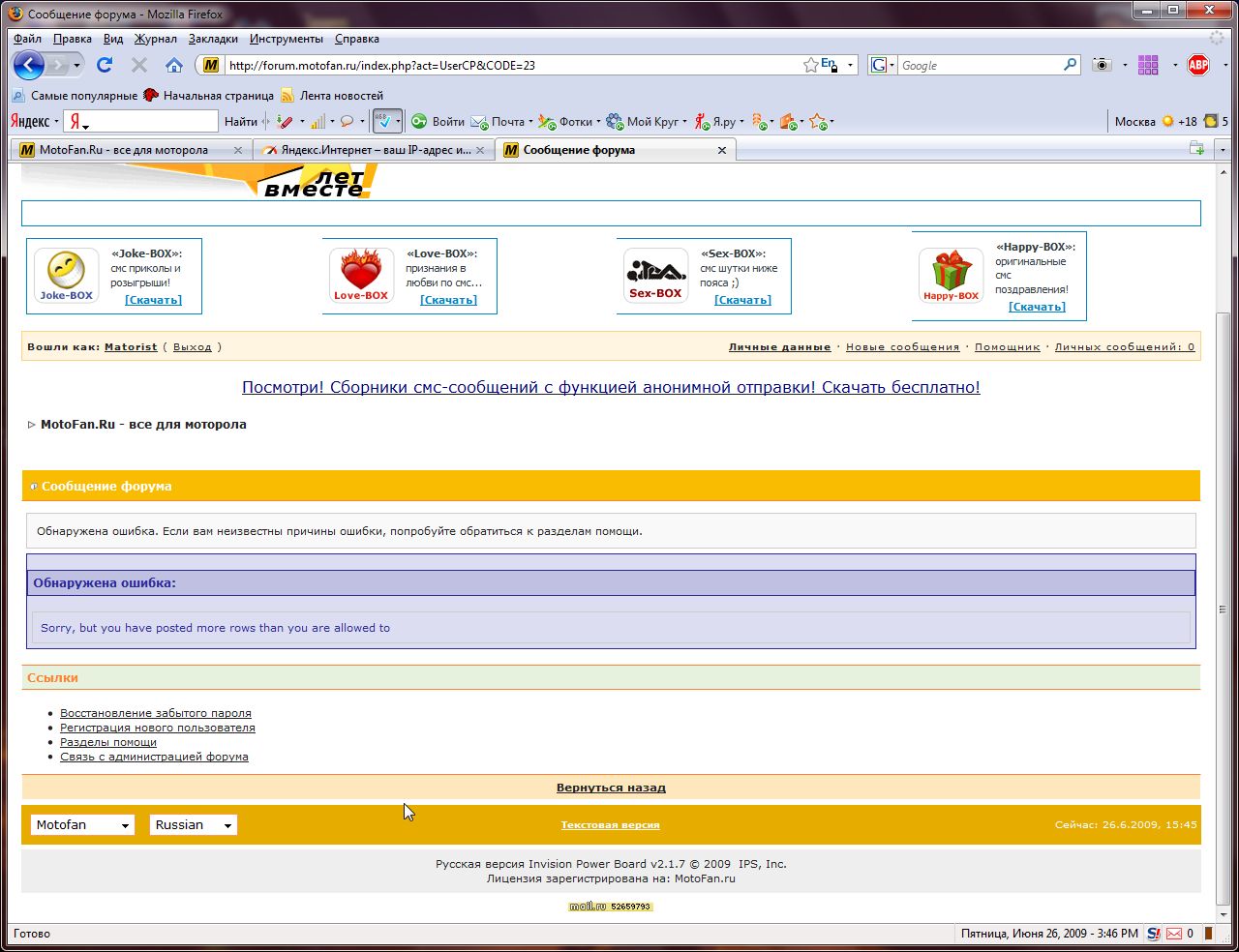Click the orange wallet icon in the Yandex bar
This screenshot has height=952, width=1239.
[788, 122]
